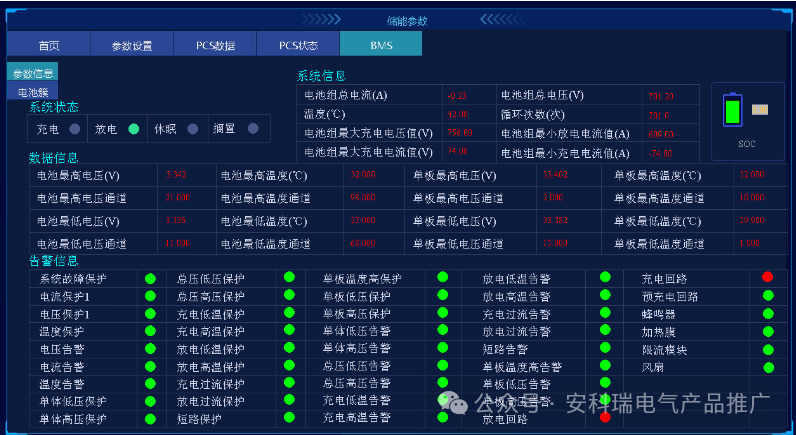Click the 系统故障保护 alarm light

[x=150, y=279]
